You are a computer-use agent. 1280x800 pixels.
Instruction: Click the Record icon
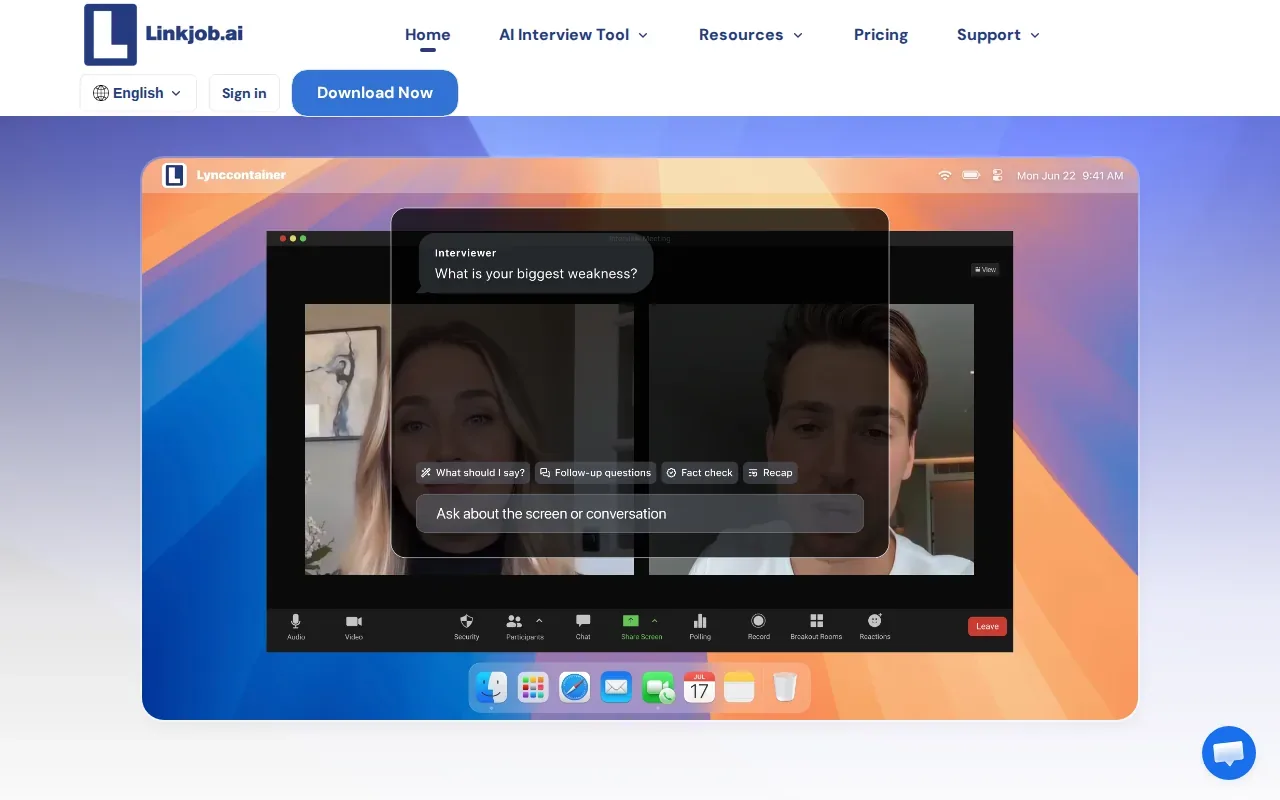pos(758,621)
